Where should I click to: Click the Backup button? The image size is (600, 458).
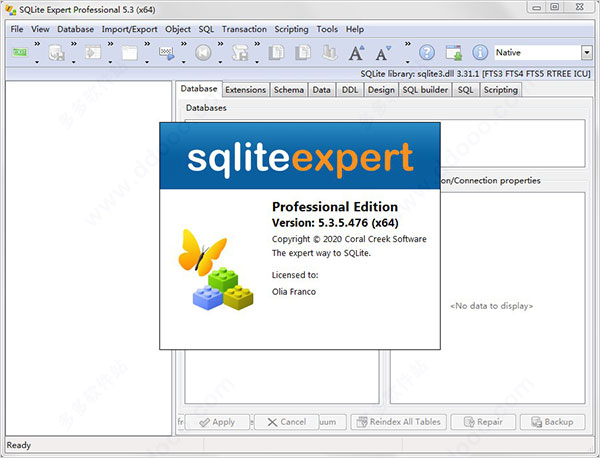(552, 422)
